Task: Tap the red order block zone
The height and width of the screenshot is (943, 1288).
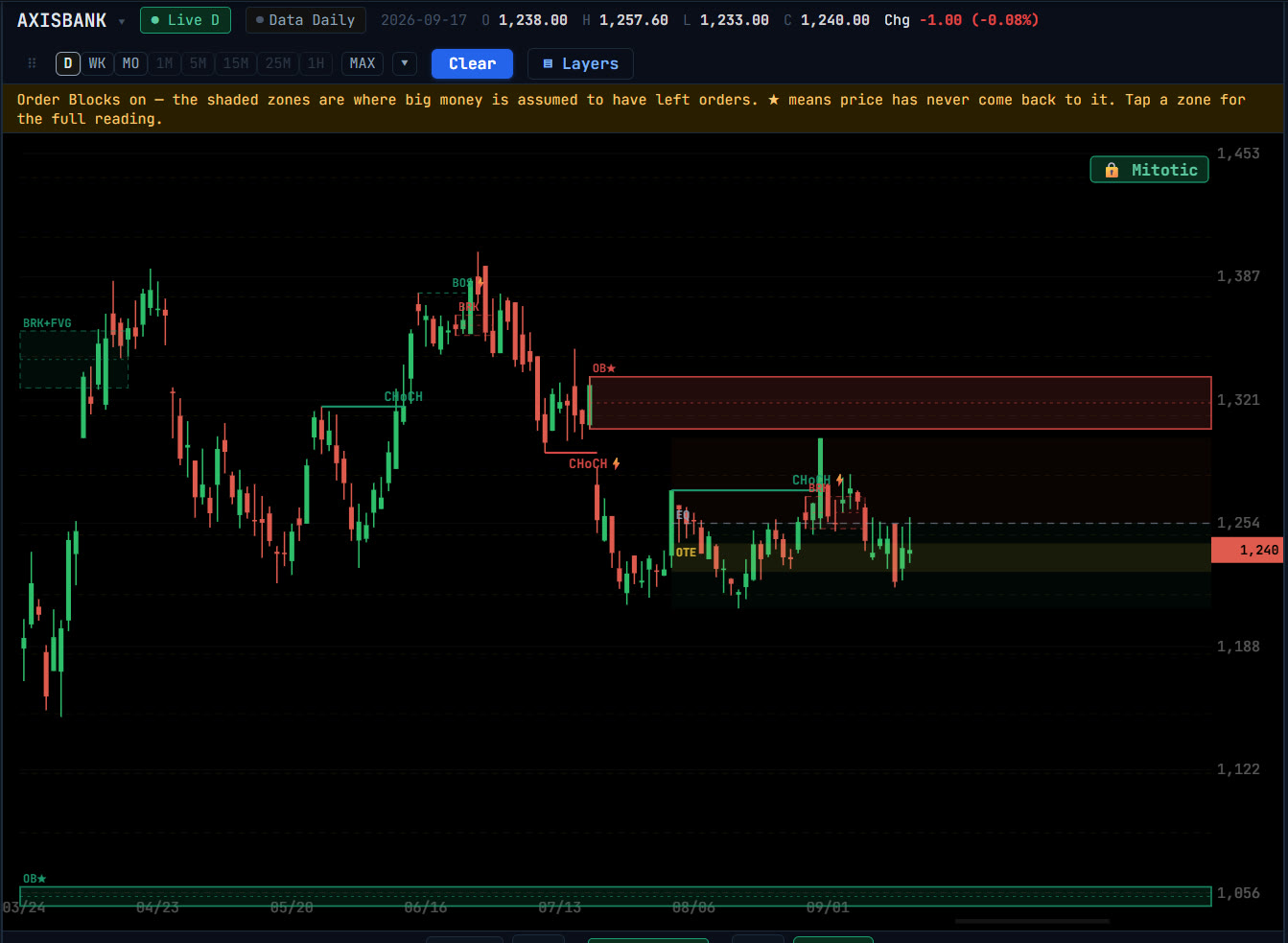Action: click(x=900, y=403)
